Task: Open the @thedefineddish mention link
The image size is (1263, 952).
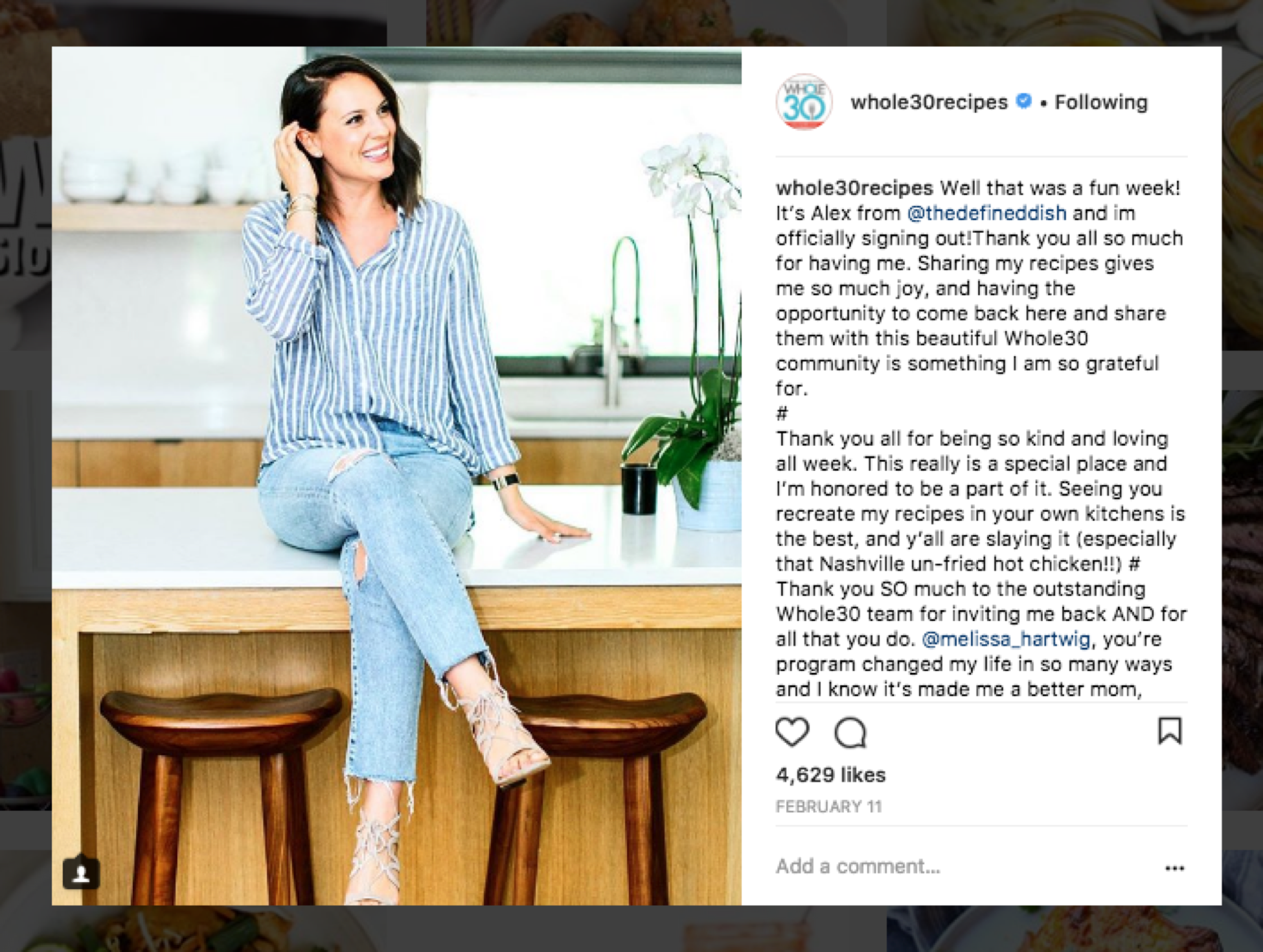Action: pyautogui.click(x=986, y=213)
